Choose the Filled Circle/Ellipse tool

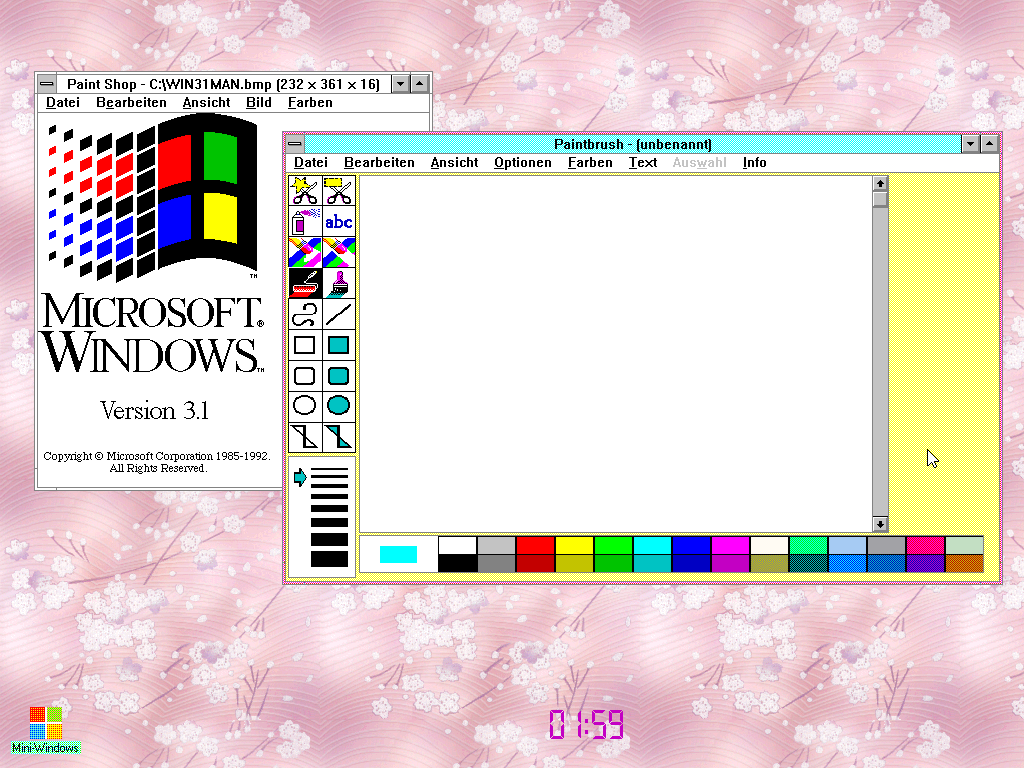(339, 406)
